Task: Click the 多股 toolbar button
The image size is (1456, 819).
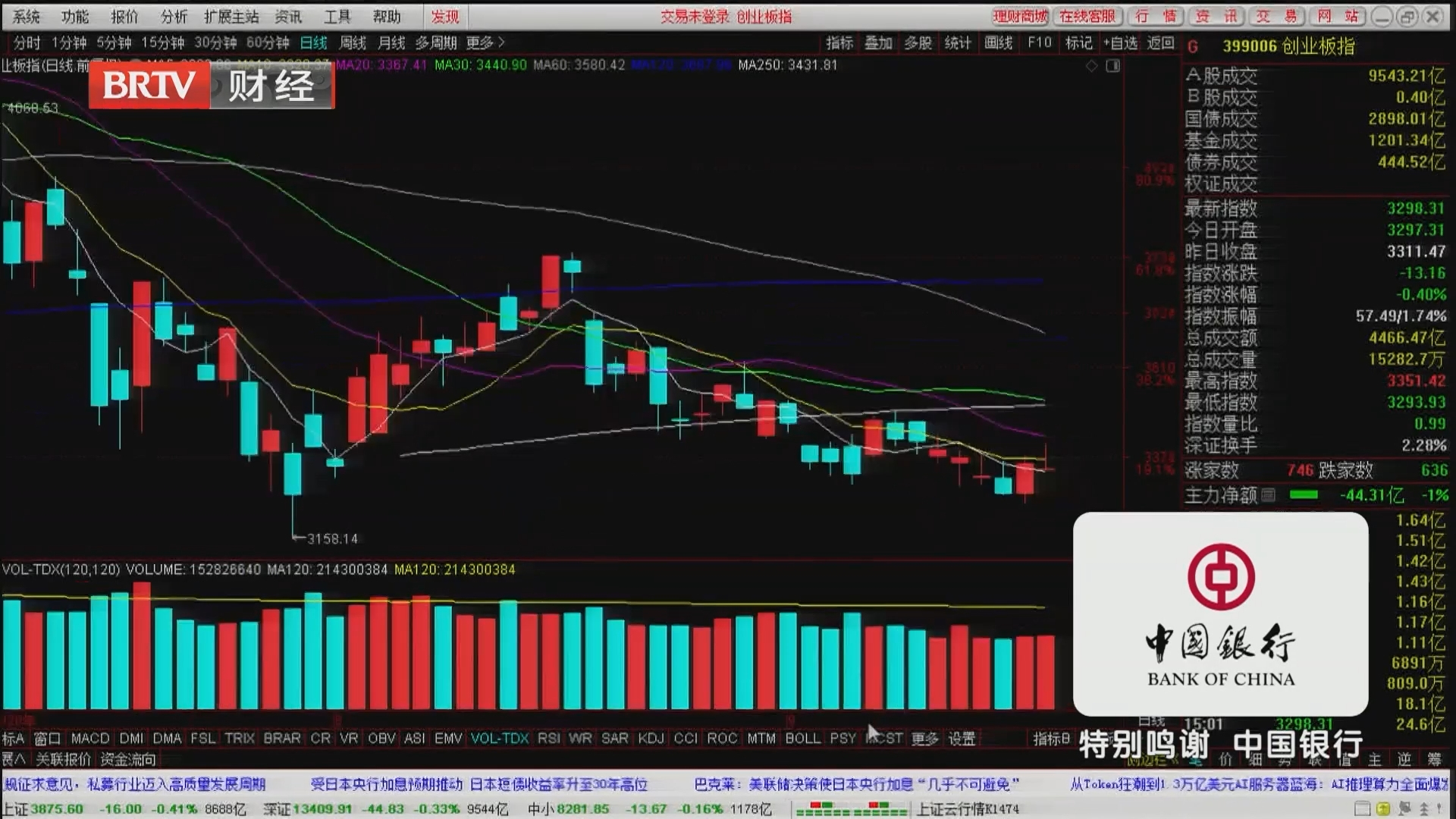Action: [x=918, y=43]
